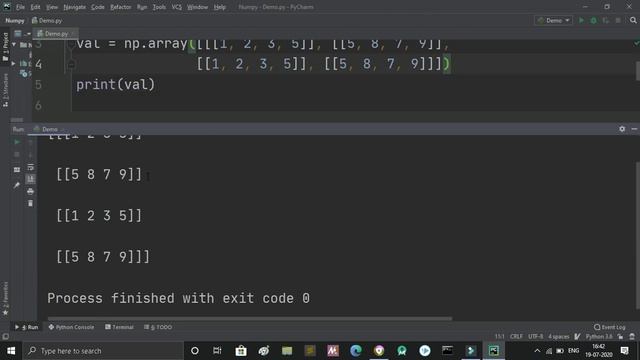This screenshot has width=640, height=360.
Task: Toggle the read-only lock icon in status bar
Action: click(x=620, y=336)
